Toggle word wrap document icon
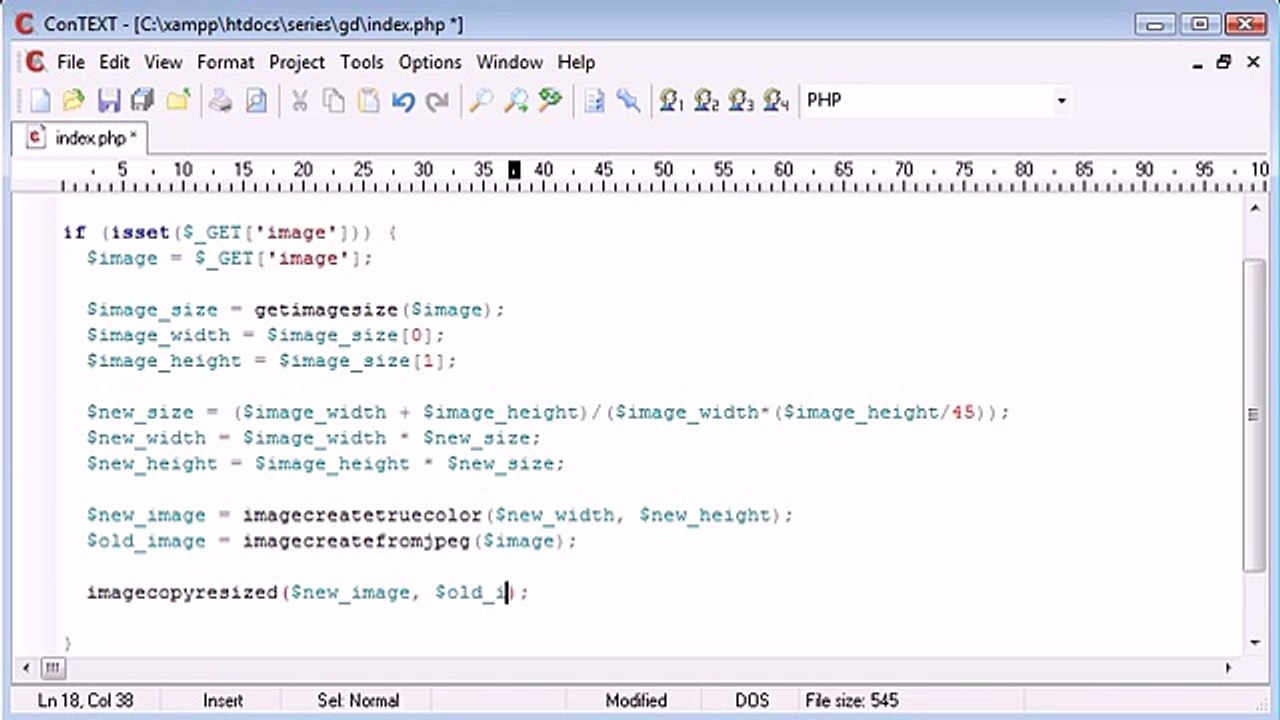This screenshot has height=720, width=1280. coord(594,100)
